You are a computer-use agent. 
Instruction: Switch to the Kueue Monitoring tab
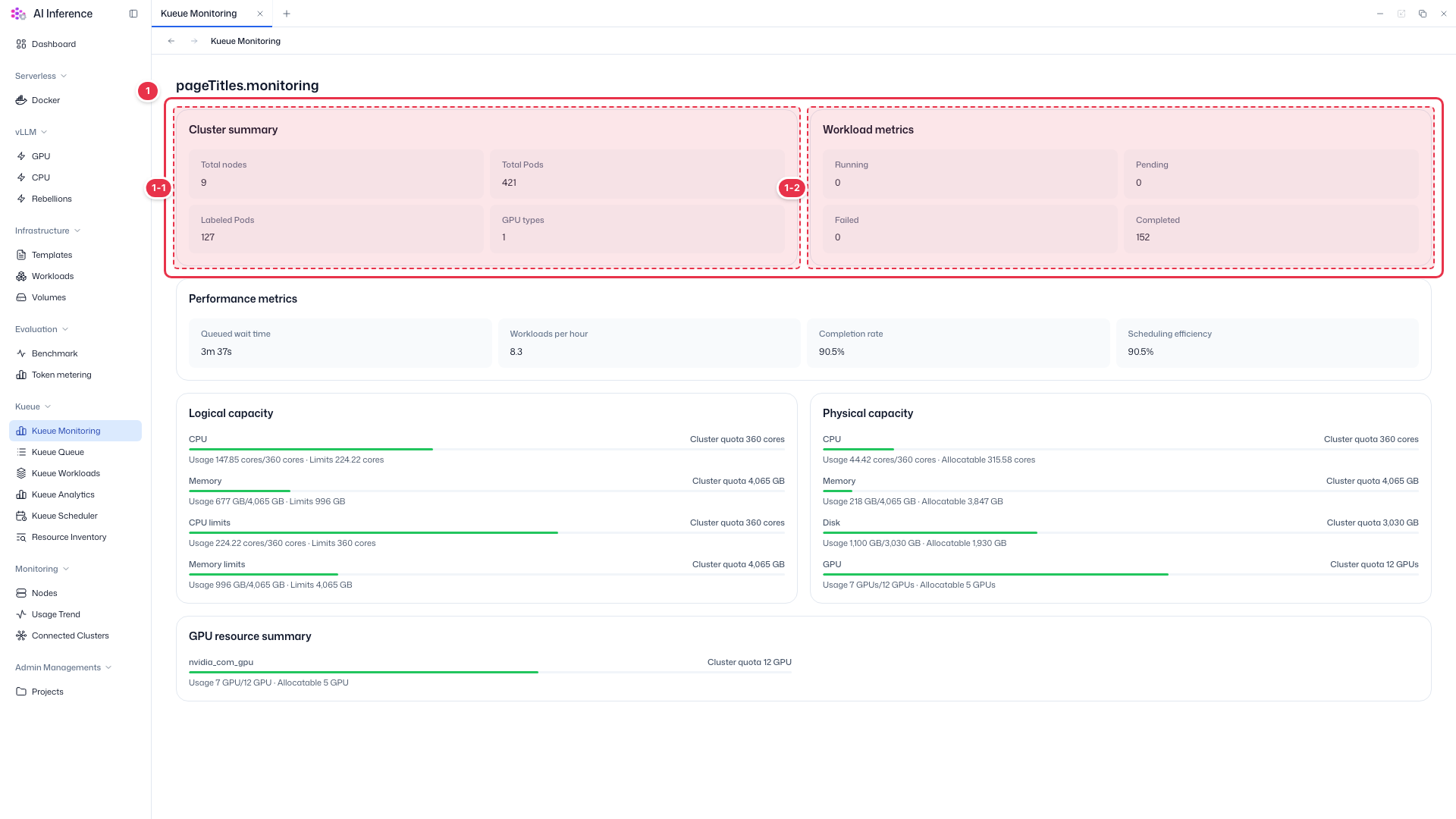[199, 14]
